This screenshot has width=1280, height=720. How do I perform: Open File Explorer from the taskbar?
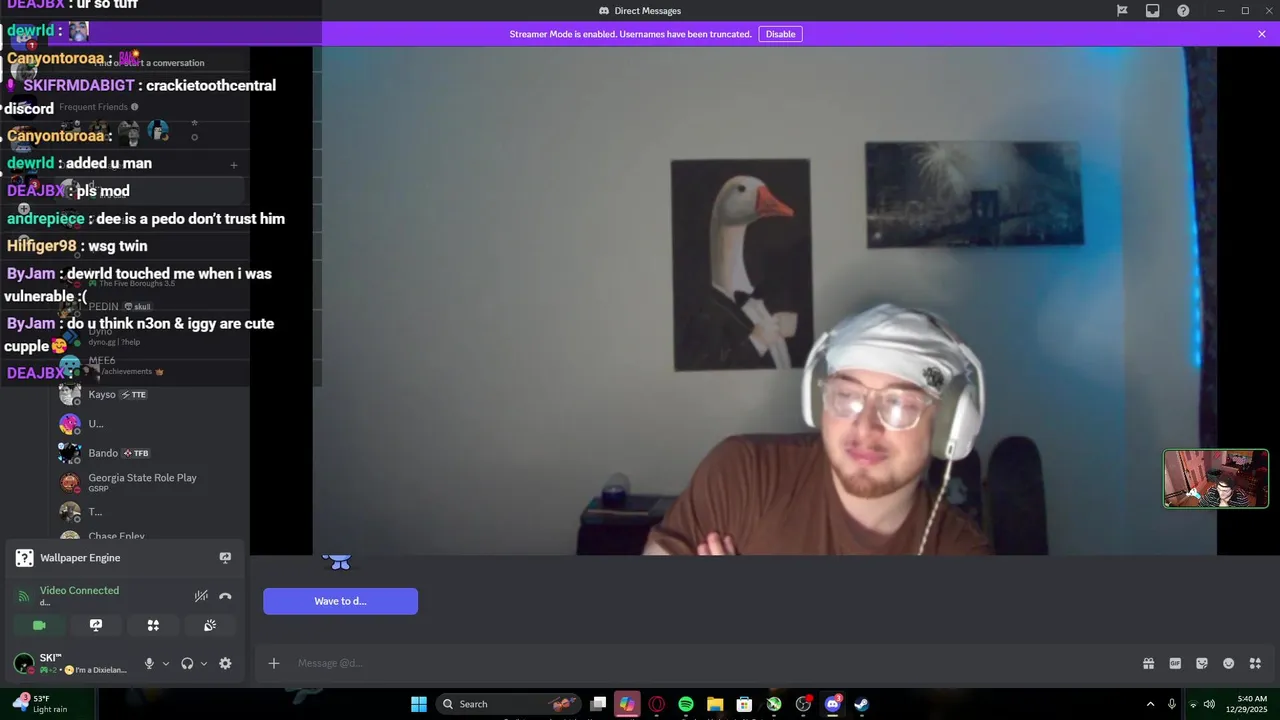coord(715,704)
